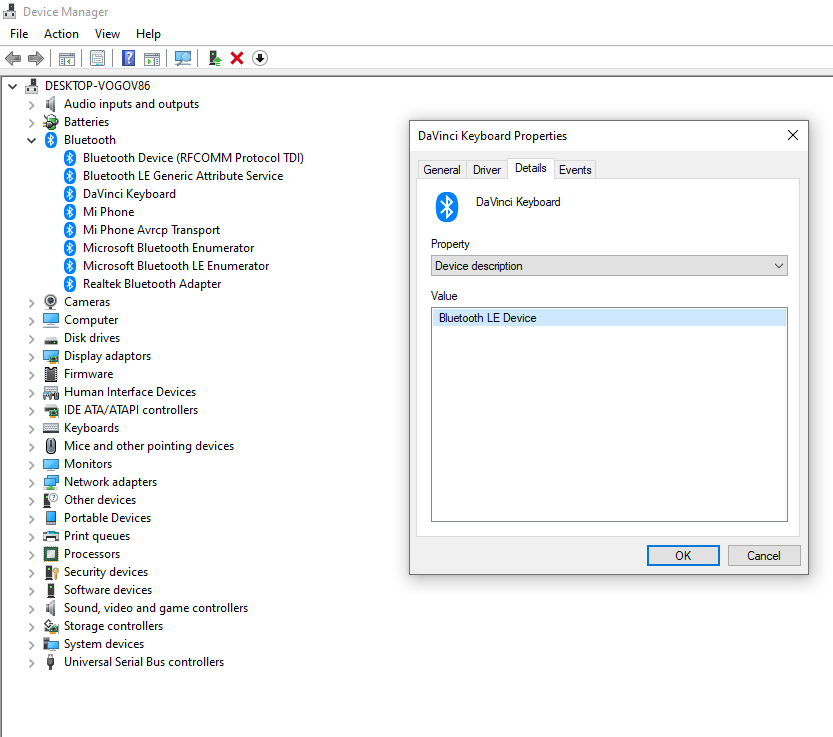833x737 pixels.
Task: Open the Properties toolbar icon
Action: point(98,58)
